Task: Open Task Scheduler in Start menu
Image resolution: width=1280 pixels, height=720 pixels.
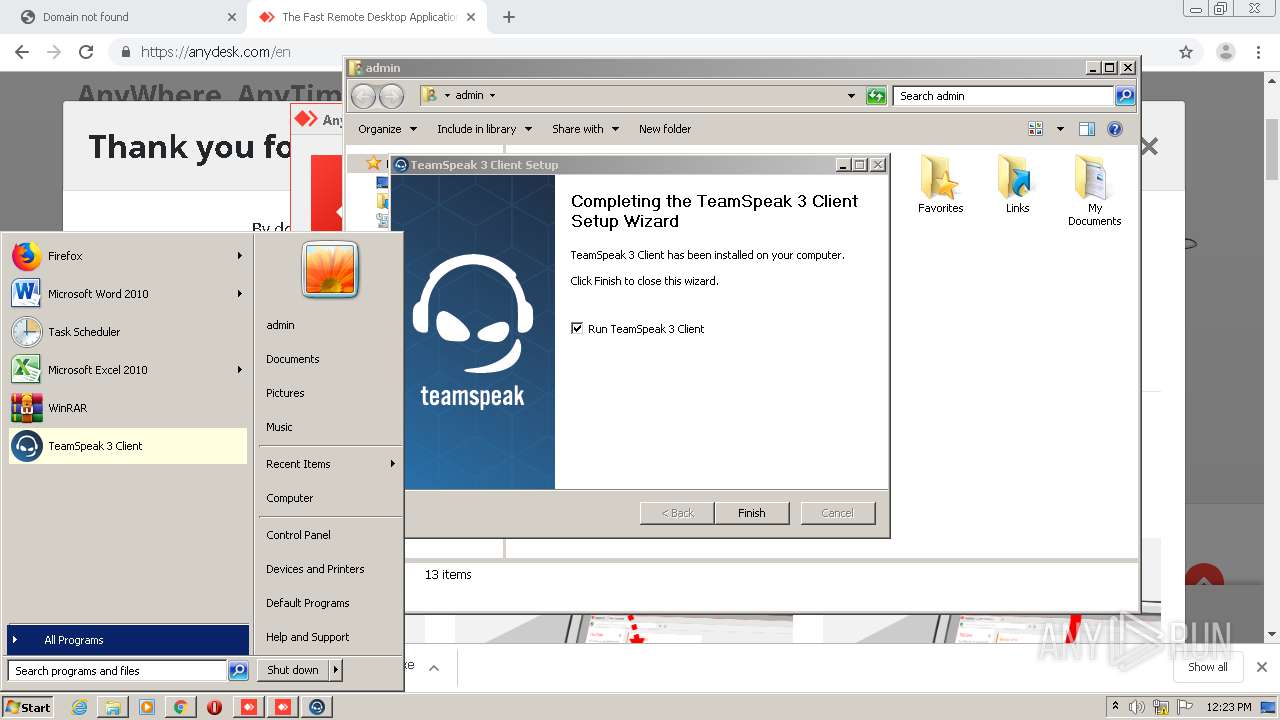Action: 128,332
